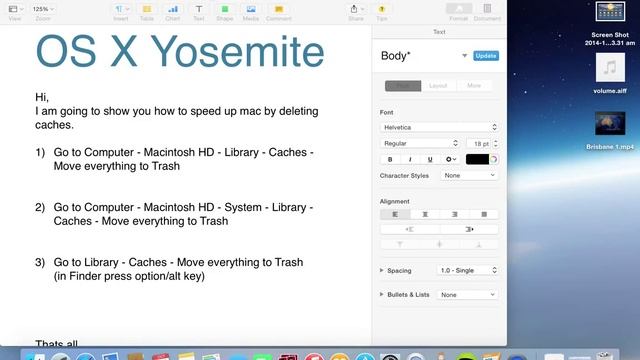Click the 'Hi,' greeting line

[x=42, y=97]
